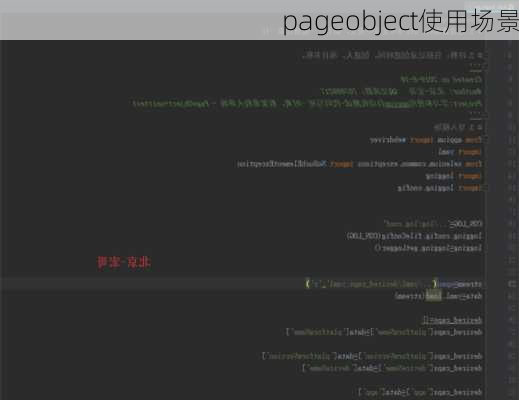Click the mirrored "desired_caps={}" line
The height and width of the screenshot is (400, 519).
[452, 320]
